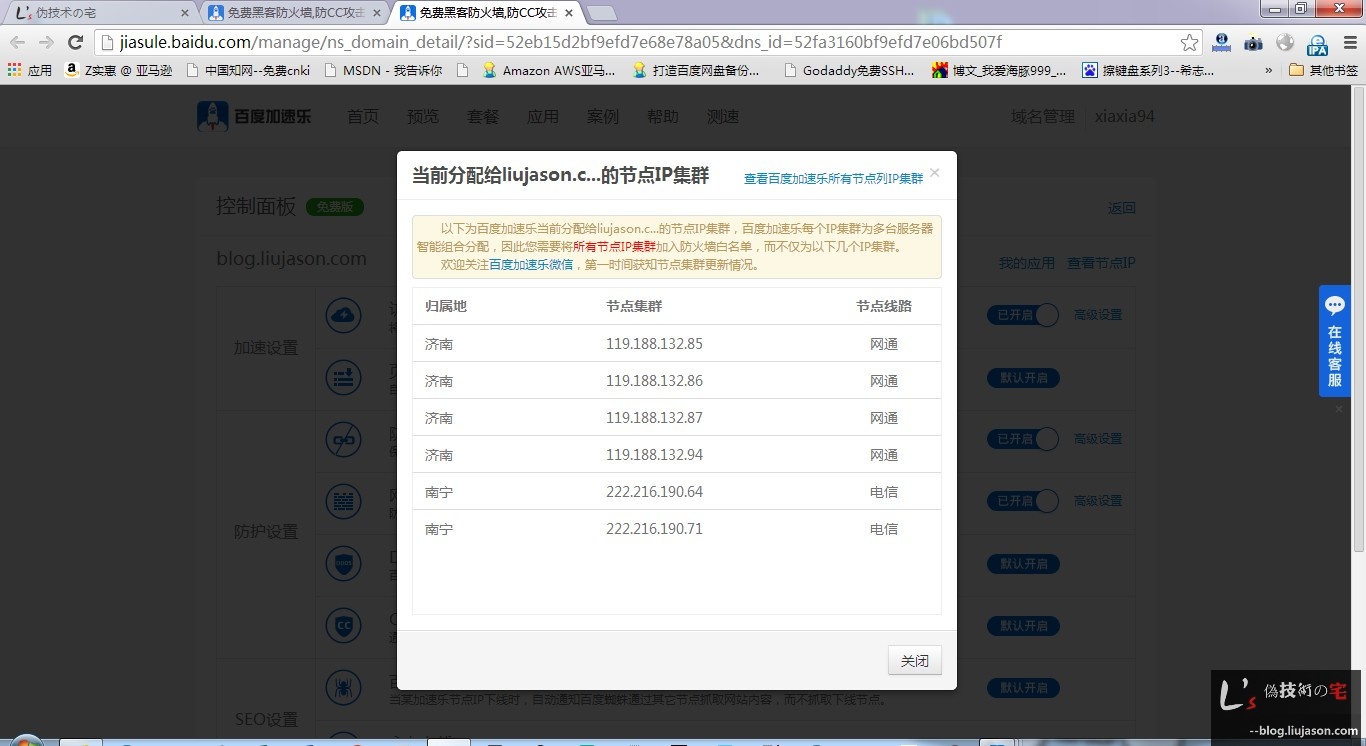Open the 帮助 menu in site navigation

[x=662, y=116]
